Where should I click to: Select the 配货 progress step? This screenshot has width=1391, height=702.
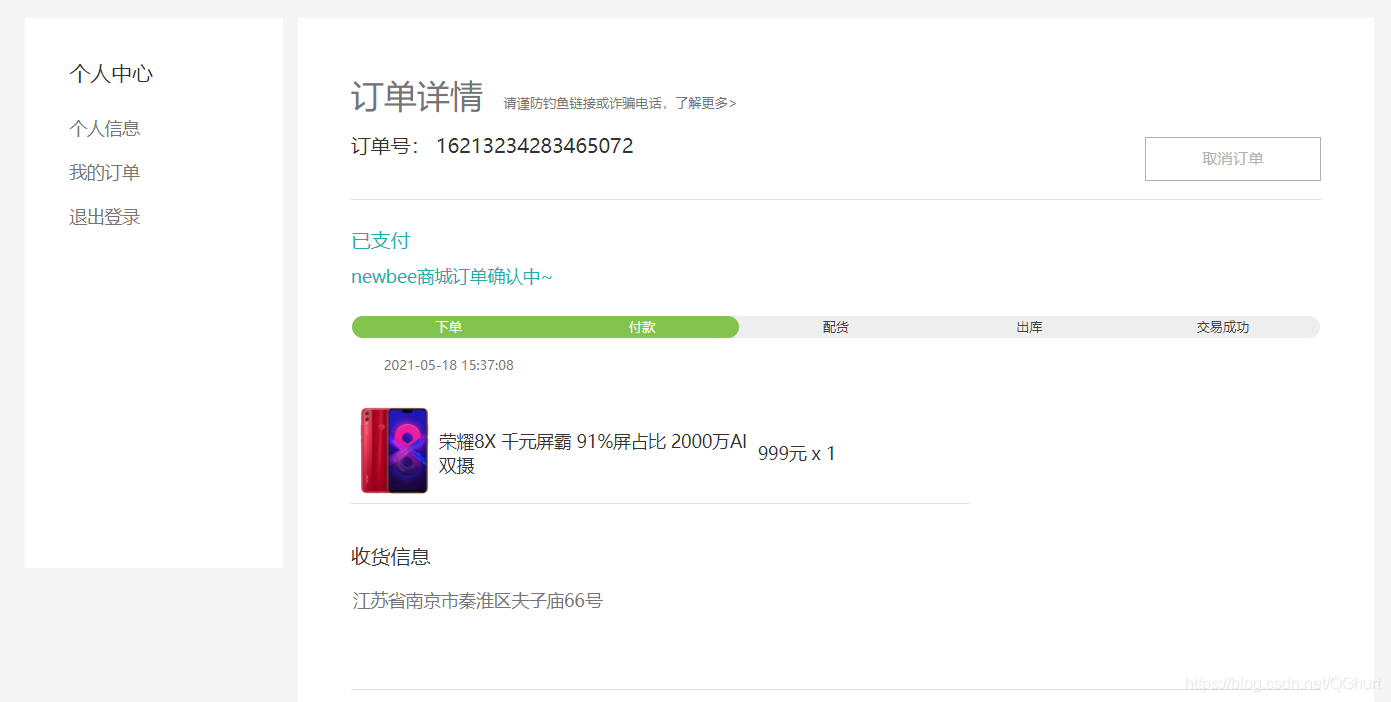[836, 327]
